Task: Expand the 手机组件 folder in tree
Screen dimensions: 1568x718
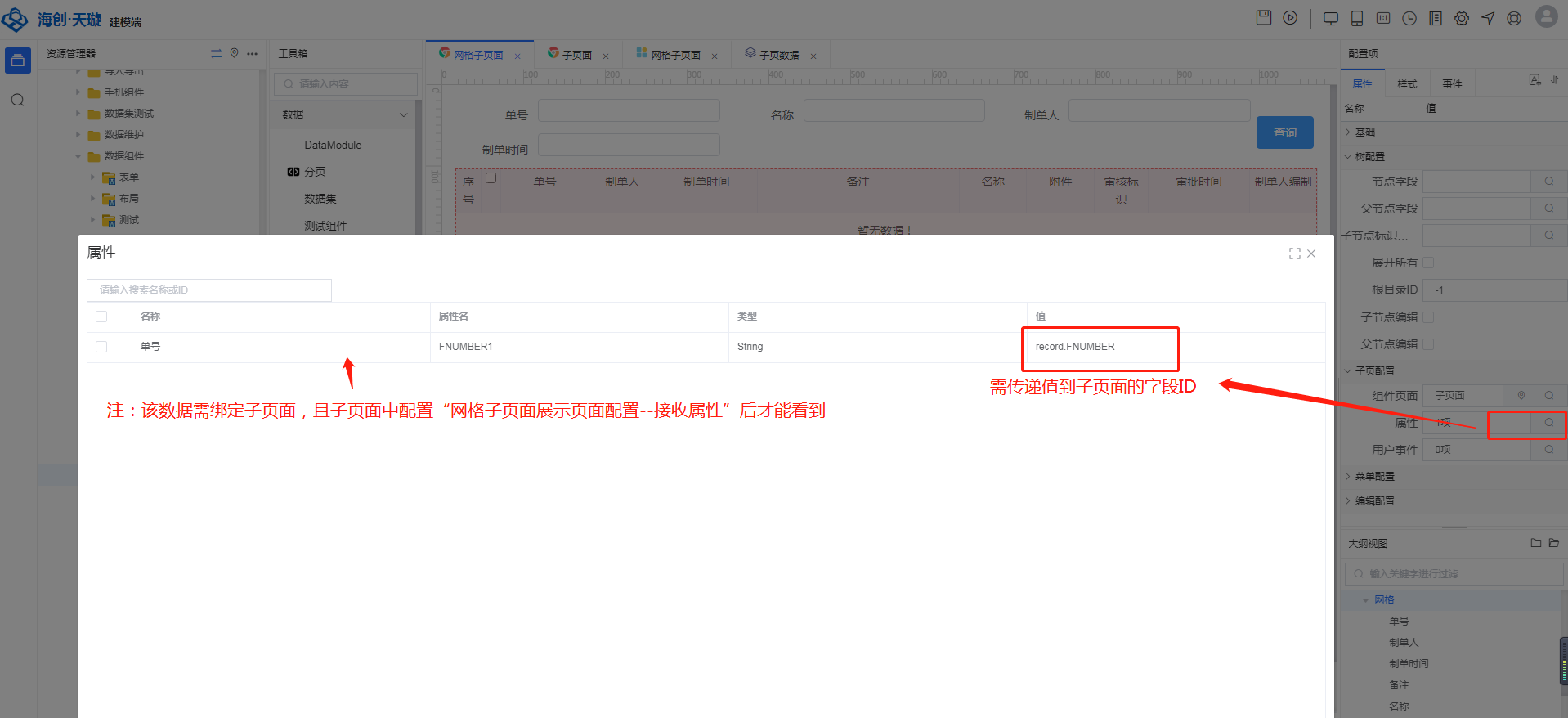Action: click(x=78, y=92)
